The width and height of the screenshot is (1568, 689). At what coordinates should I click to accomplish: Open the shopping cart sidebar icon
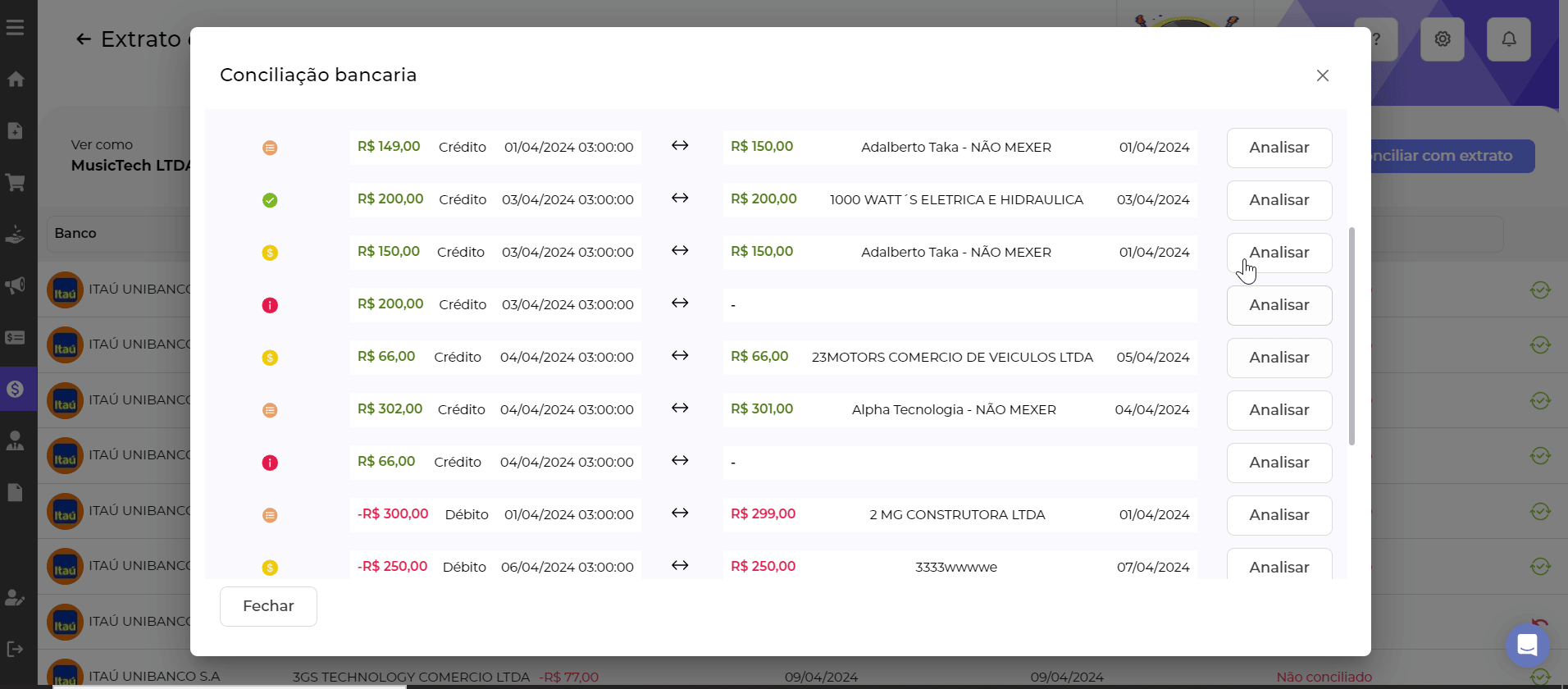(16, 182)
